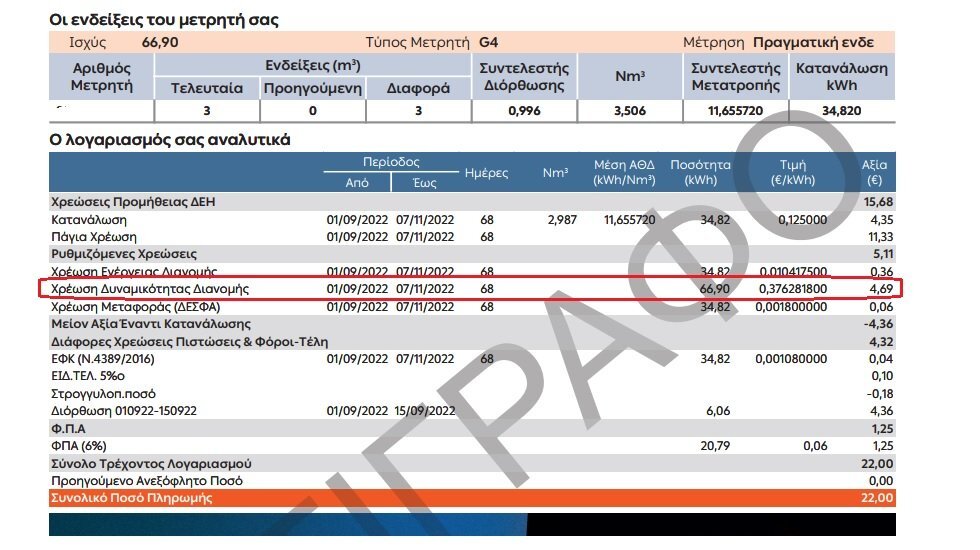The width and height of the screenshot is (980, 550).
Task: Click the "Ποσότητα (kWh)" header
Action: tap(700, 172)
